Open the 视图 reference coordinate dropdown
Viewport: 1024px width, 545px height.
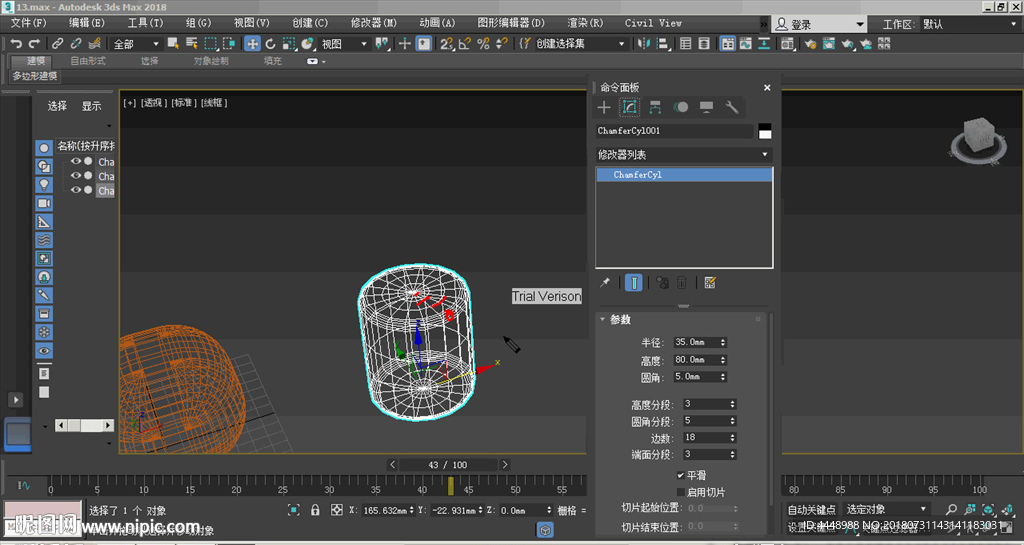click(345, 44)
